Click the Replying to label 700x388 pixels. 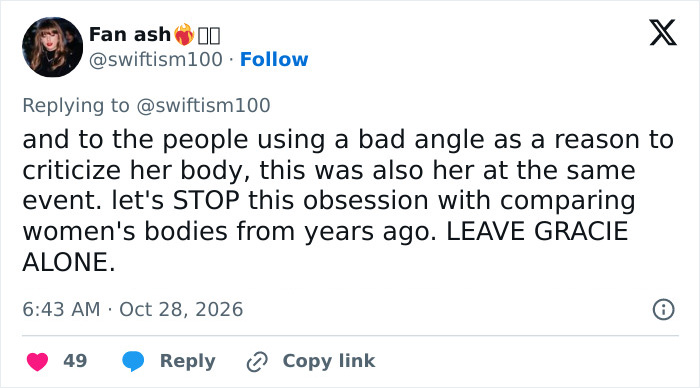76,106
